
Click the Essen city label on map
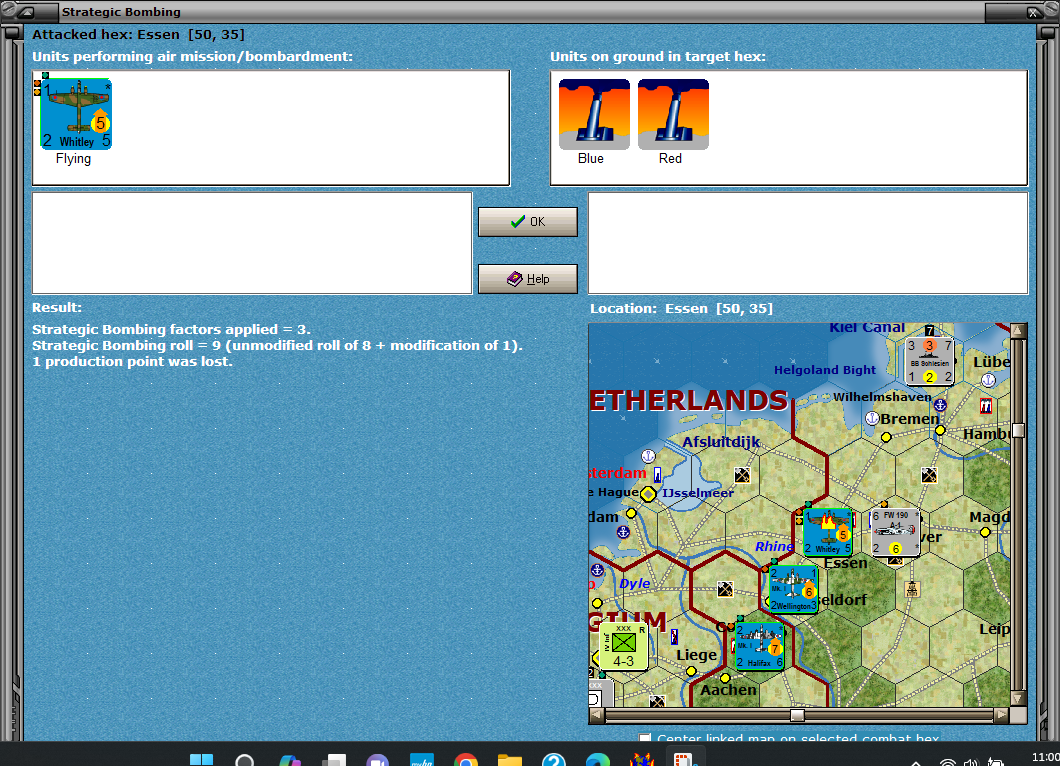click(x=845, y=563)
